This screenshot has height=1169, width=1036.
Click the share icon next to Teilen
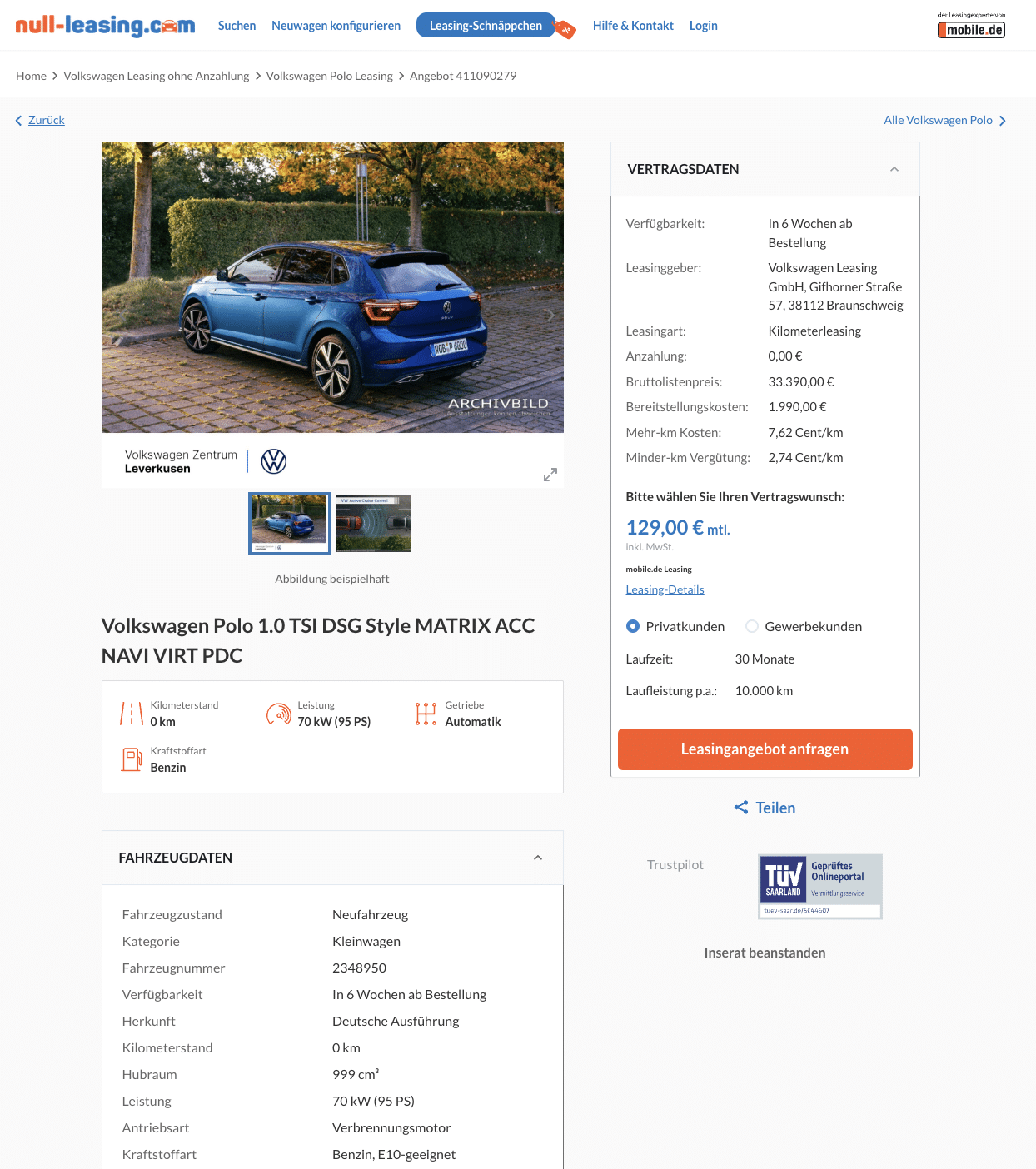point(741,808)
